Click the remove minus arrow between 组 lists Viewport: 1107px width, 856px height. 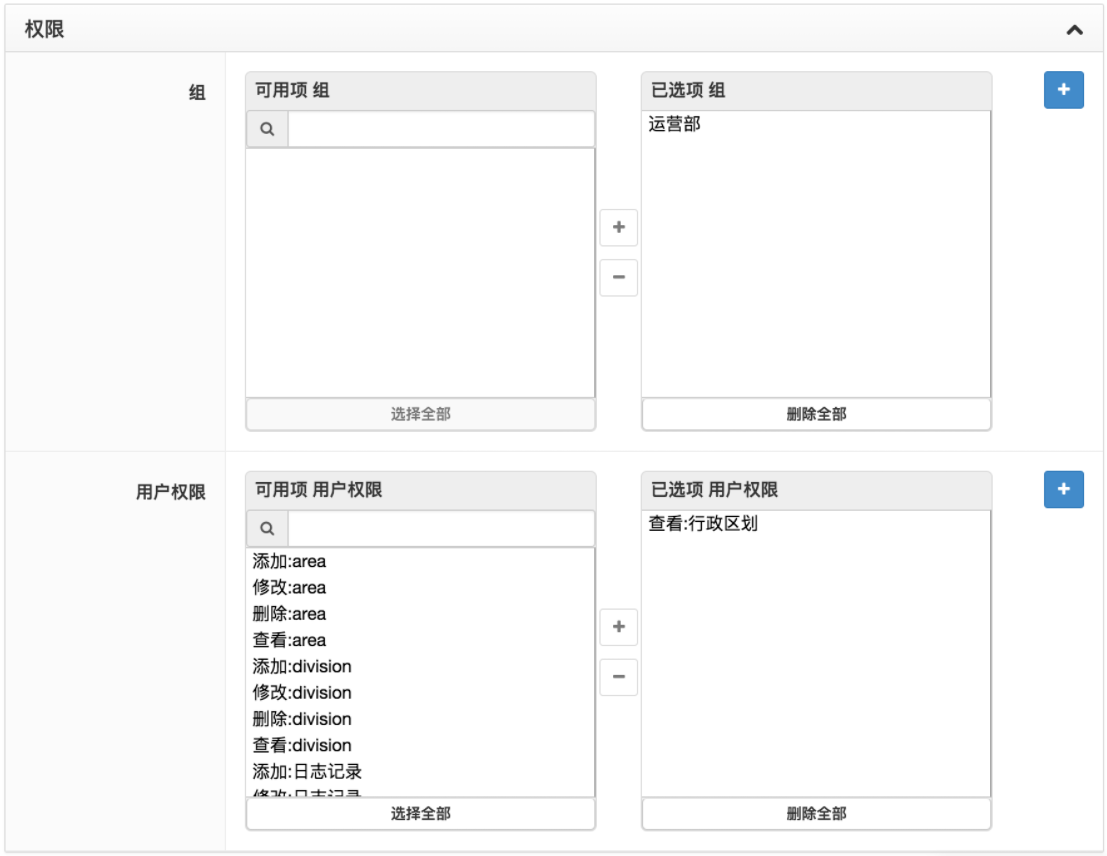tap(618, 278)
